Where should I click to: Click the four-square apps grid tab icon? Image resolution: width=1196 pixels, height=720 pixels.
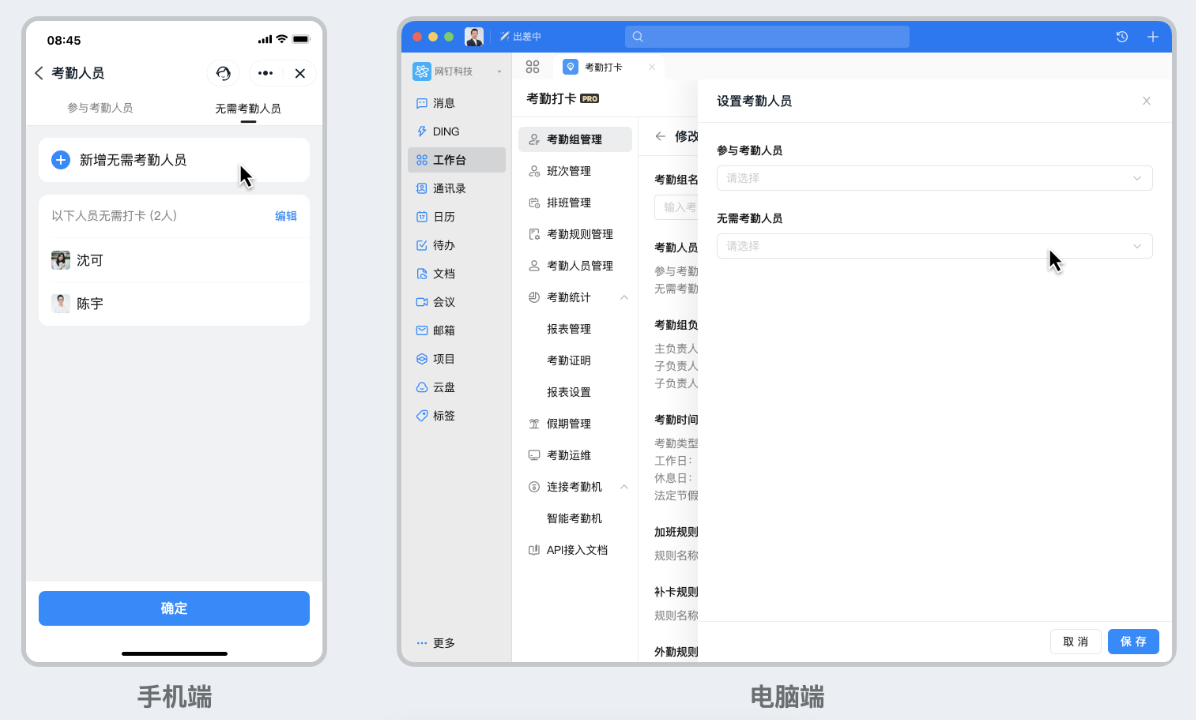pos(532,67)
